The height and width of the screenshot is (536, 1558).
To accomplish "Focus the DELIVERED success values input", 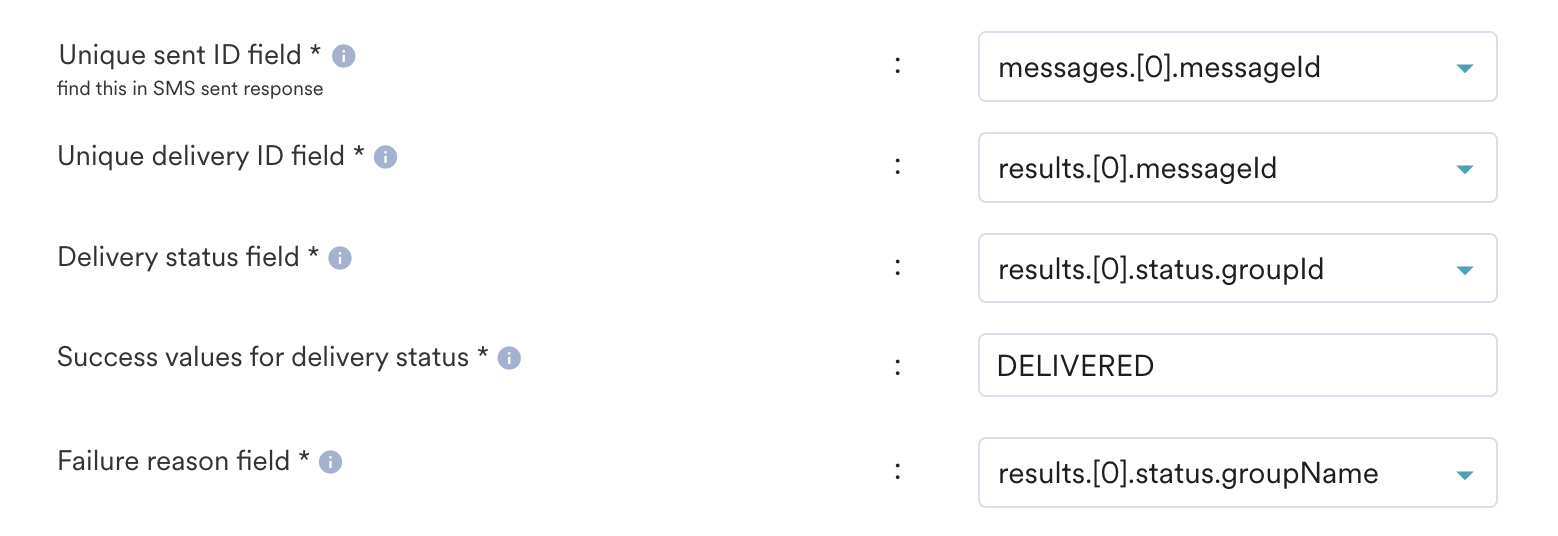I will [x=1236, y=366].
